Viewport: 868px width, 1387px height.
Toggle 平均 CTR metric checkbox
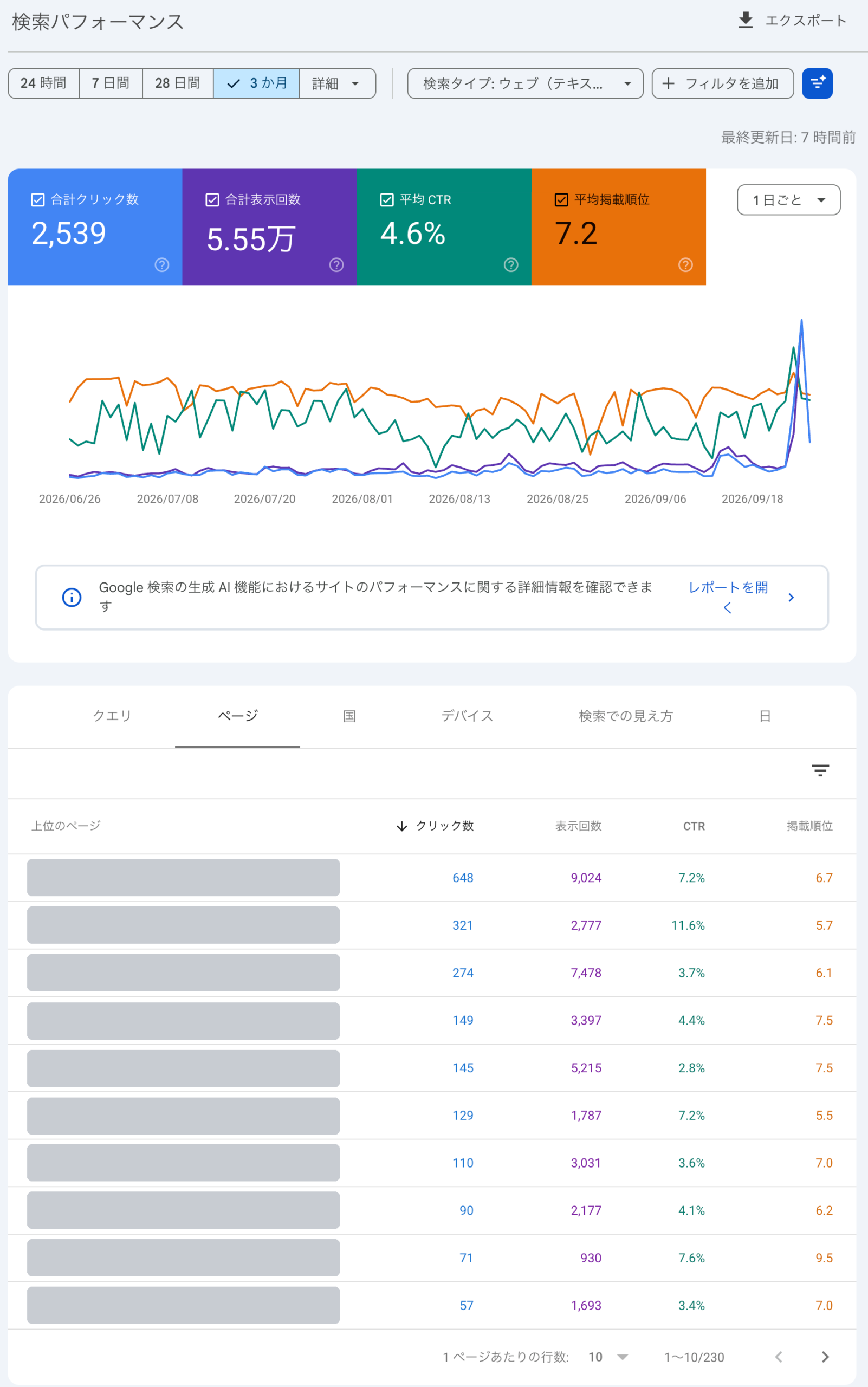(387, 200)
